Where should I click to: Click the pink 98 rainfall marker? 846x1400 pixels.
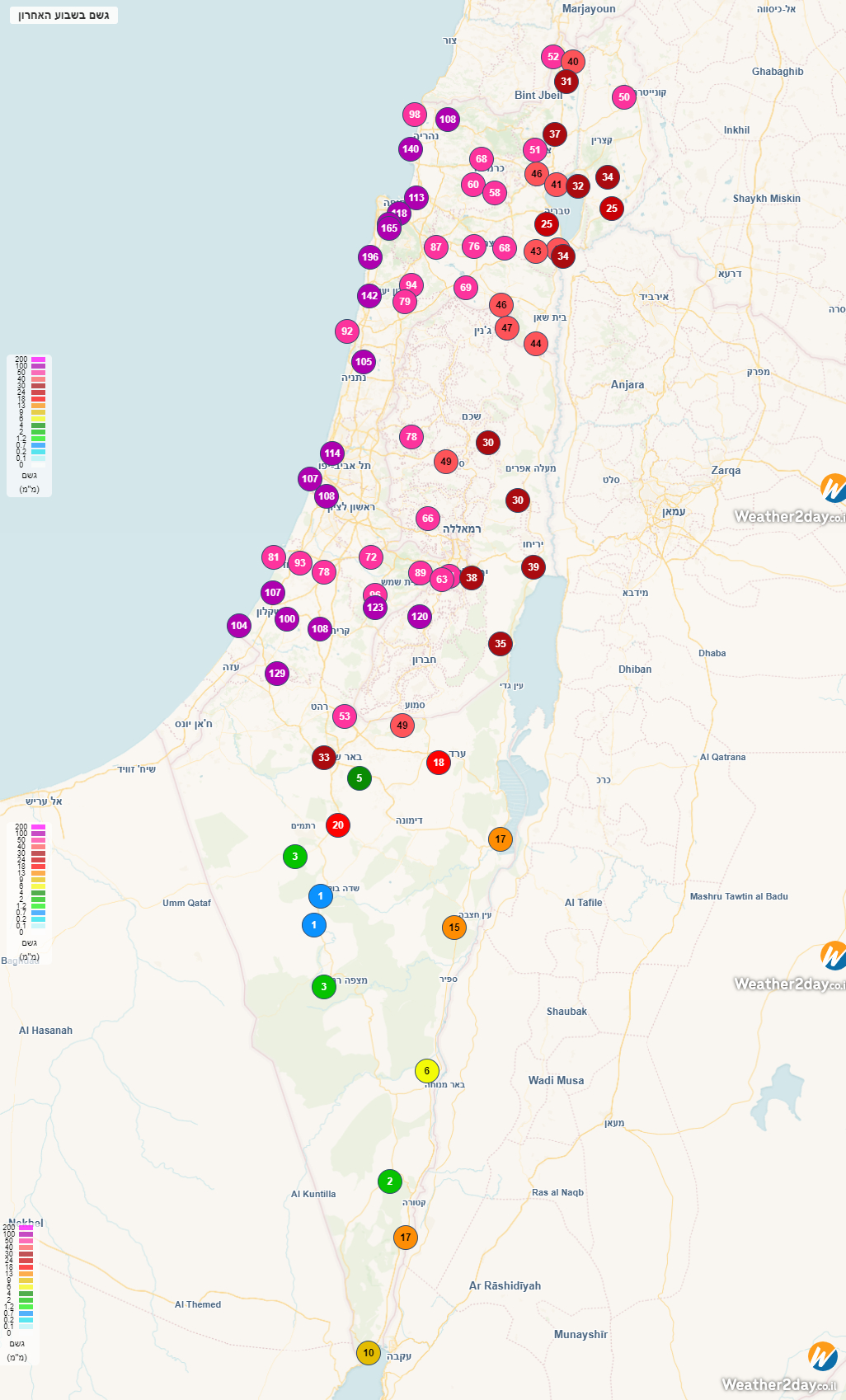(x=415, y=115)
